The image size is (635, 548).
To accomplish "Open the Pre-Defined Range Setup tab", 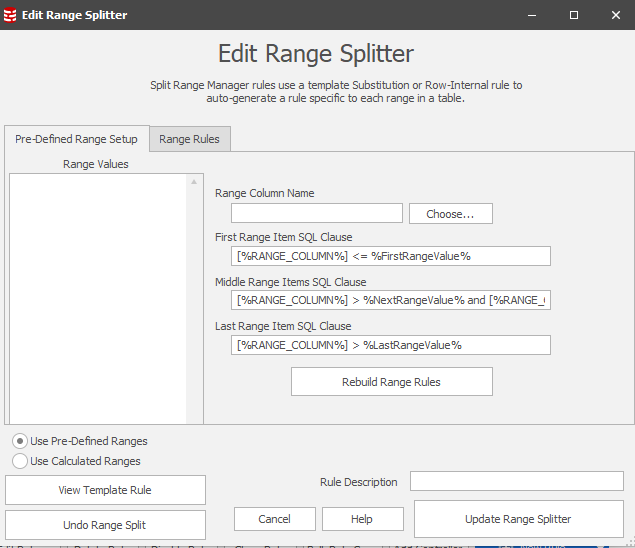I will point(76,139).
